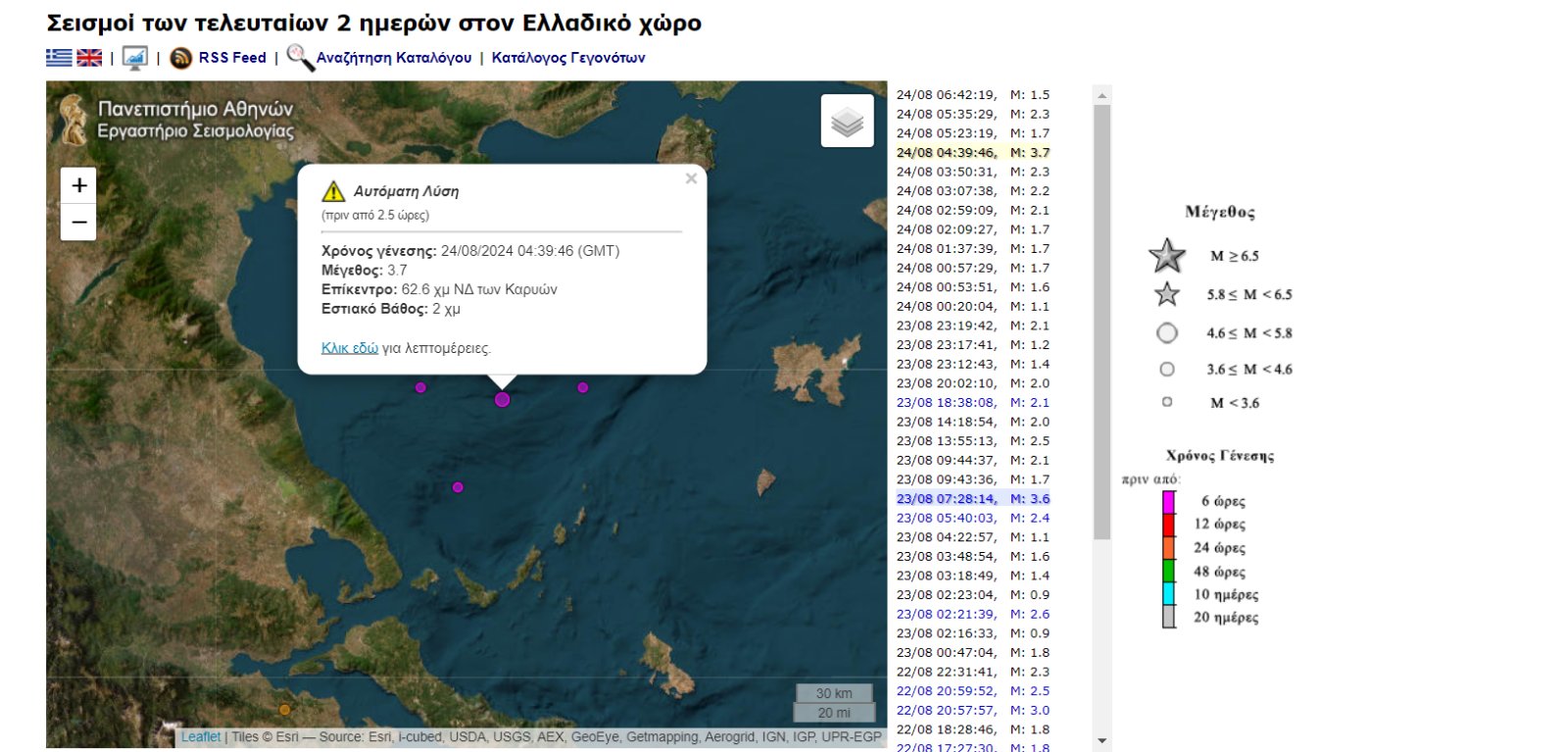This screenshot has width=1568, height=752.
Task: Select event 24/08 06:42:19 M: 1.5
Action: point(973,95)
